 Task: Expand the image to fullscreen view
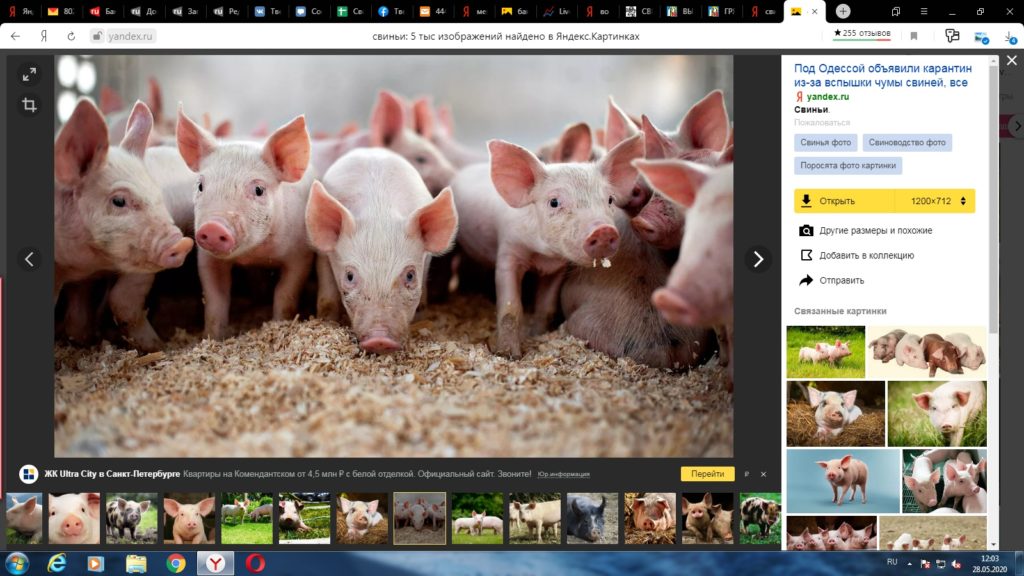(29, 74)
